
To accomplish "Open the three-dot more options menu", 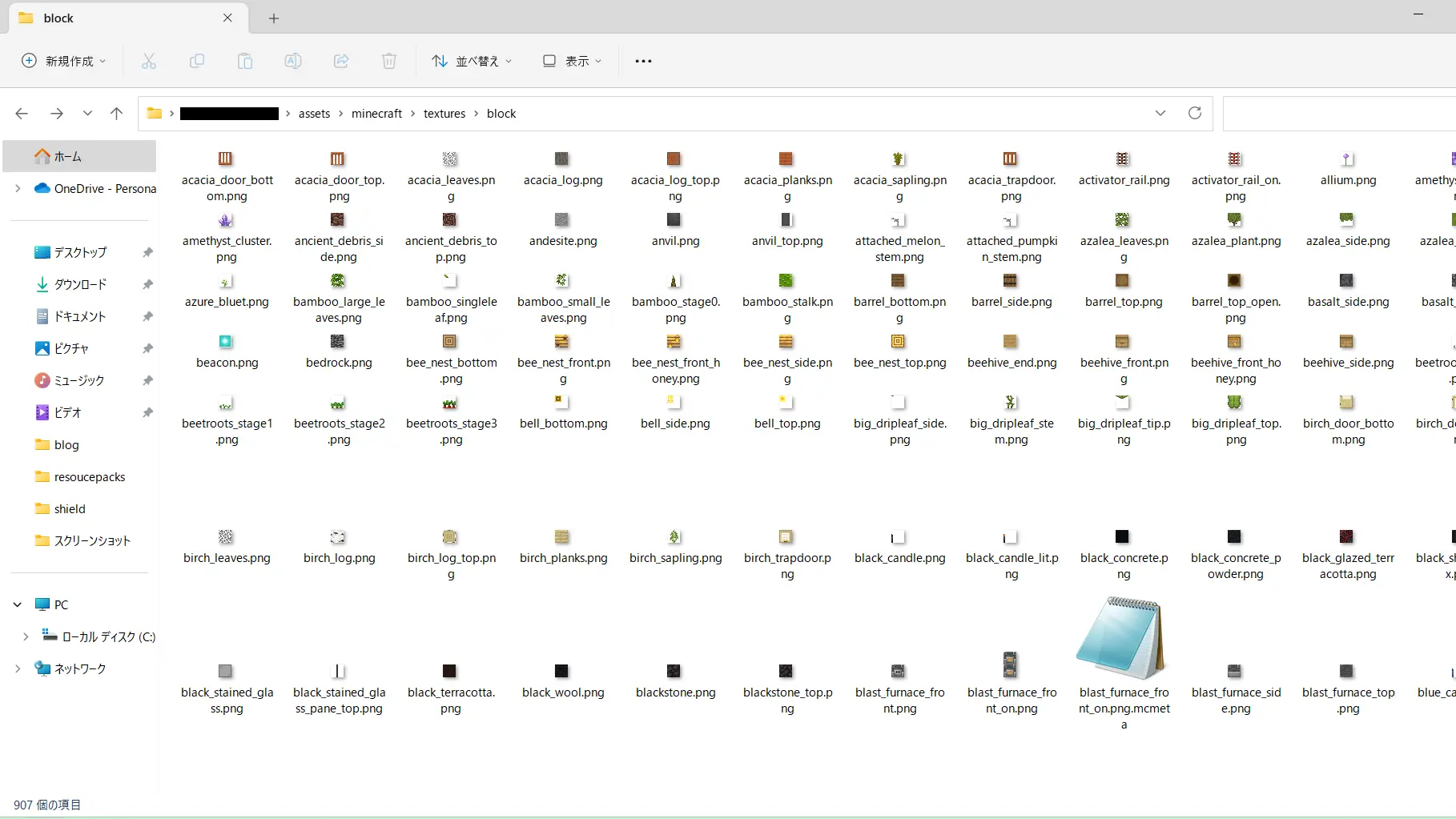I will [x=643, y=61].
